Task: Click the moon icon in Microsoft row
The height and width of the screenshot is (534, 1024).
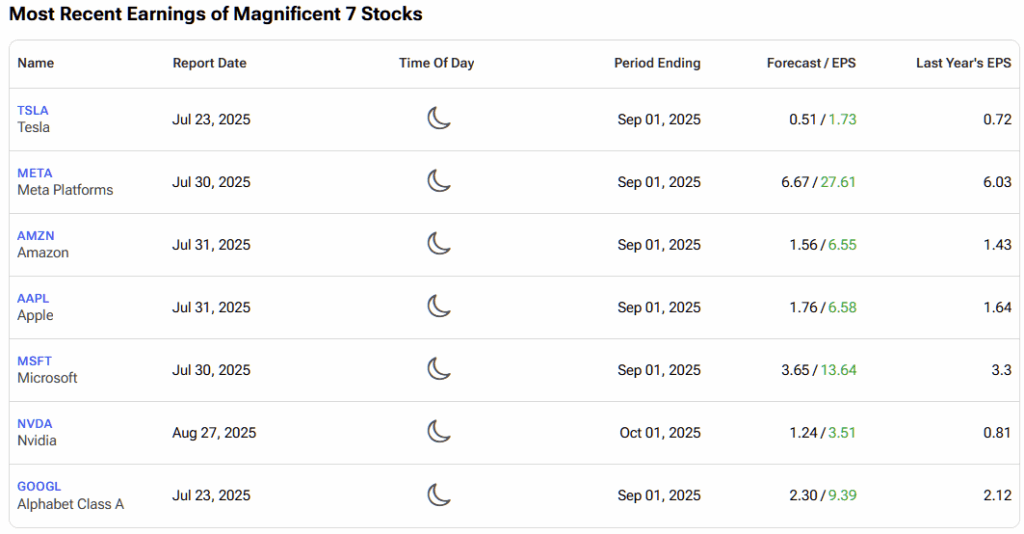Action: 439,370
